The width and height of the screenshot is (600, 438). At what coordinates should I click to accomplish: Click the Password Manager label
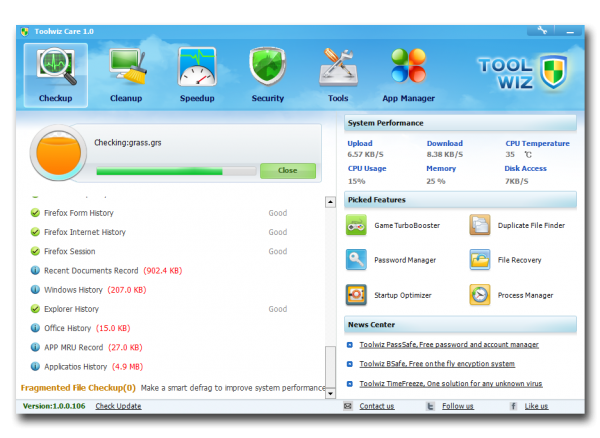405,261
